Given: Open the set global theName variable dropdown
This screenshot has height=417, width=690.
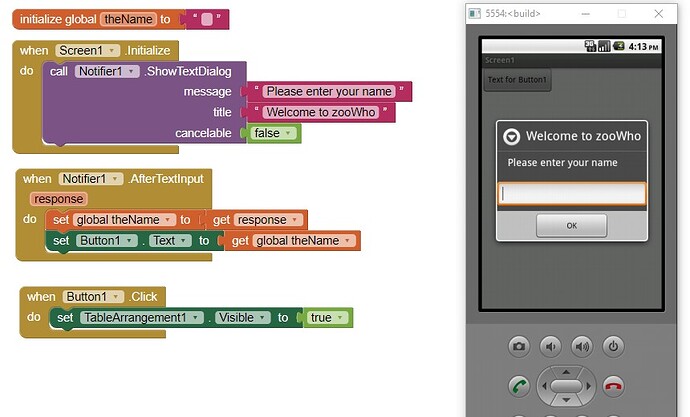Looking at the screenshot, I should pyautogui.click(x=168, y=220).
